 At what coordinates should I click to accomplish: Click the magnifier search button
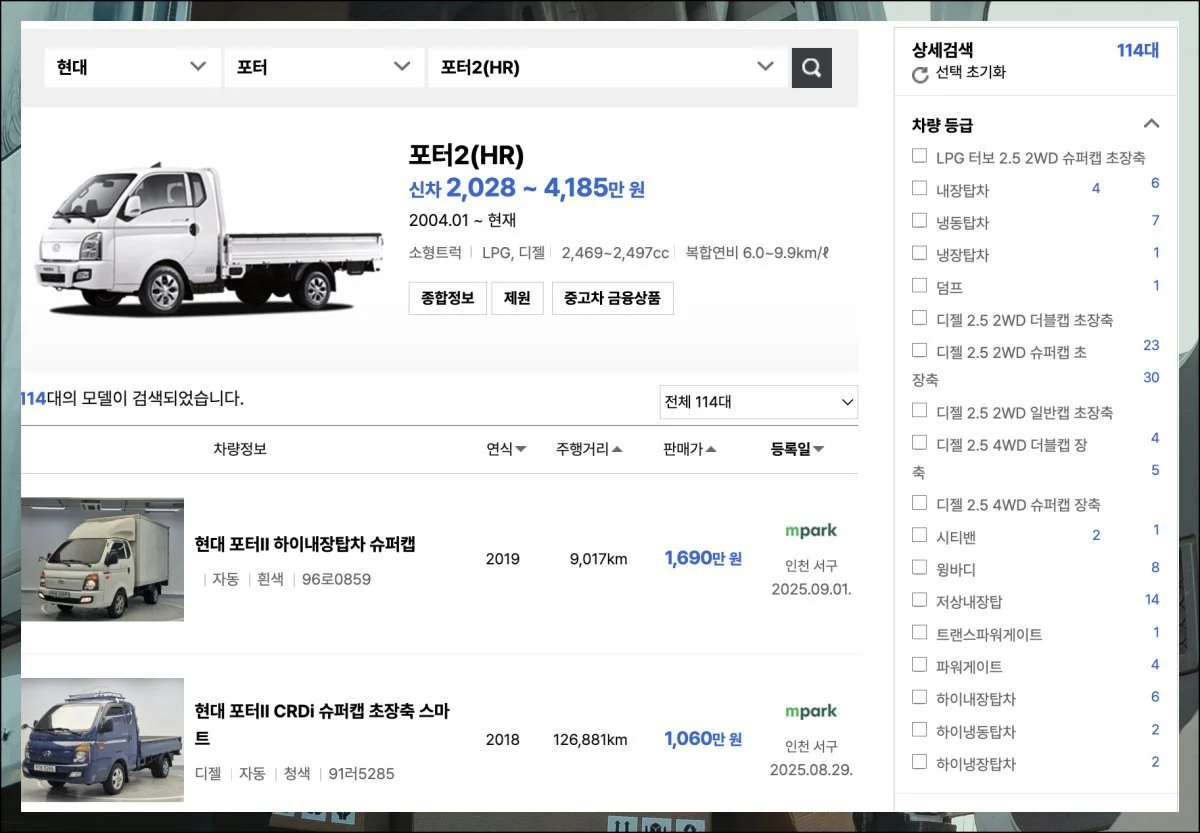(x=812, y=68)
